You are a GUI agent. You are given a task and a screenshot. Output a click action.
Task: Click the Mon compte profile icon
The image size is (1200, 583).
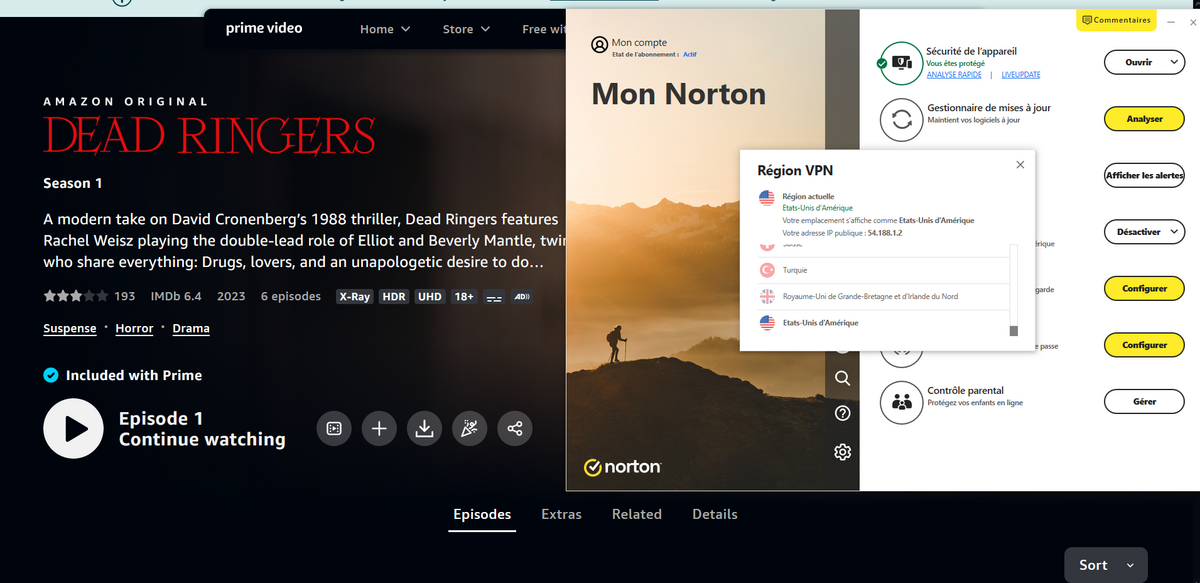599,44
